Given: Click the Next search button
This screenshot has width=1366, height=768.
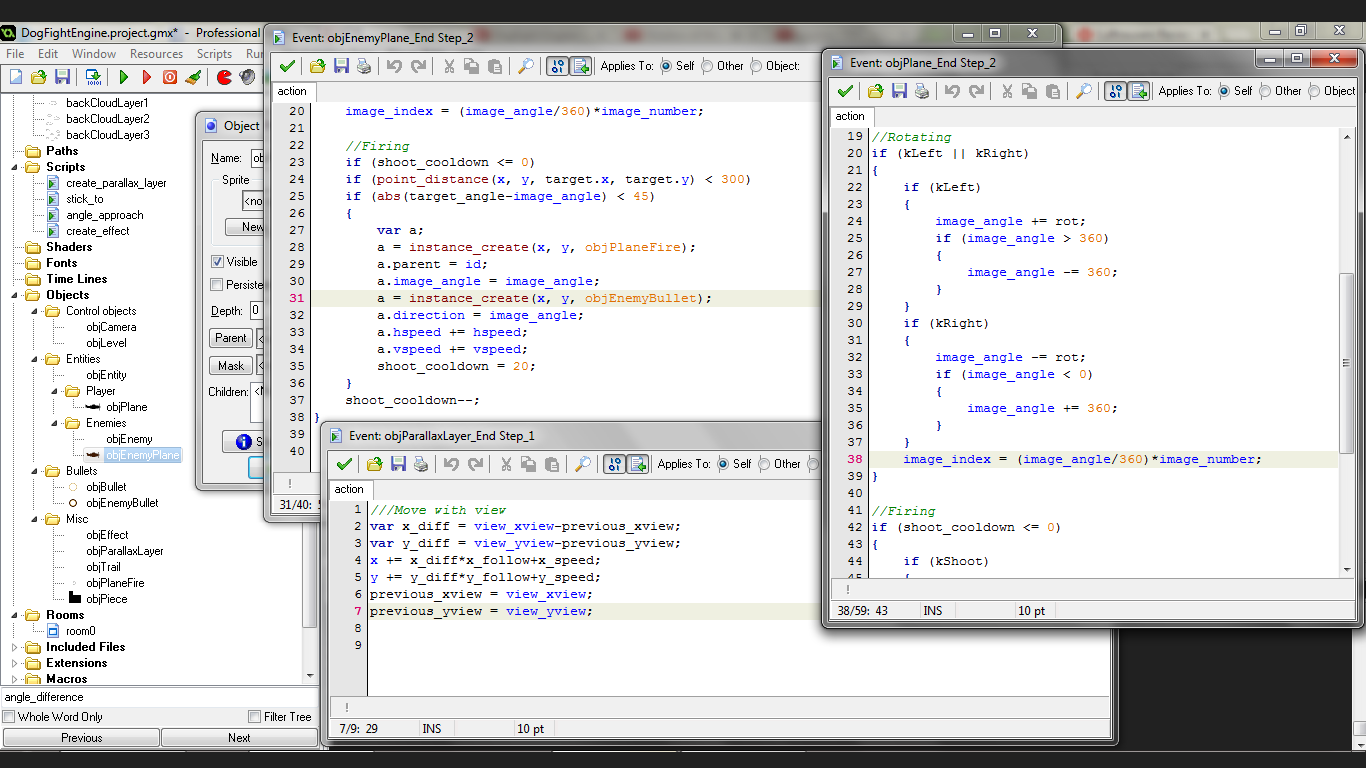Looking at the screenshot, I should (x=239, y=738).
